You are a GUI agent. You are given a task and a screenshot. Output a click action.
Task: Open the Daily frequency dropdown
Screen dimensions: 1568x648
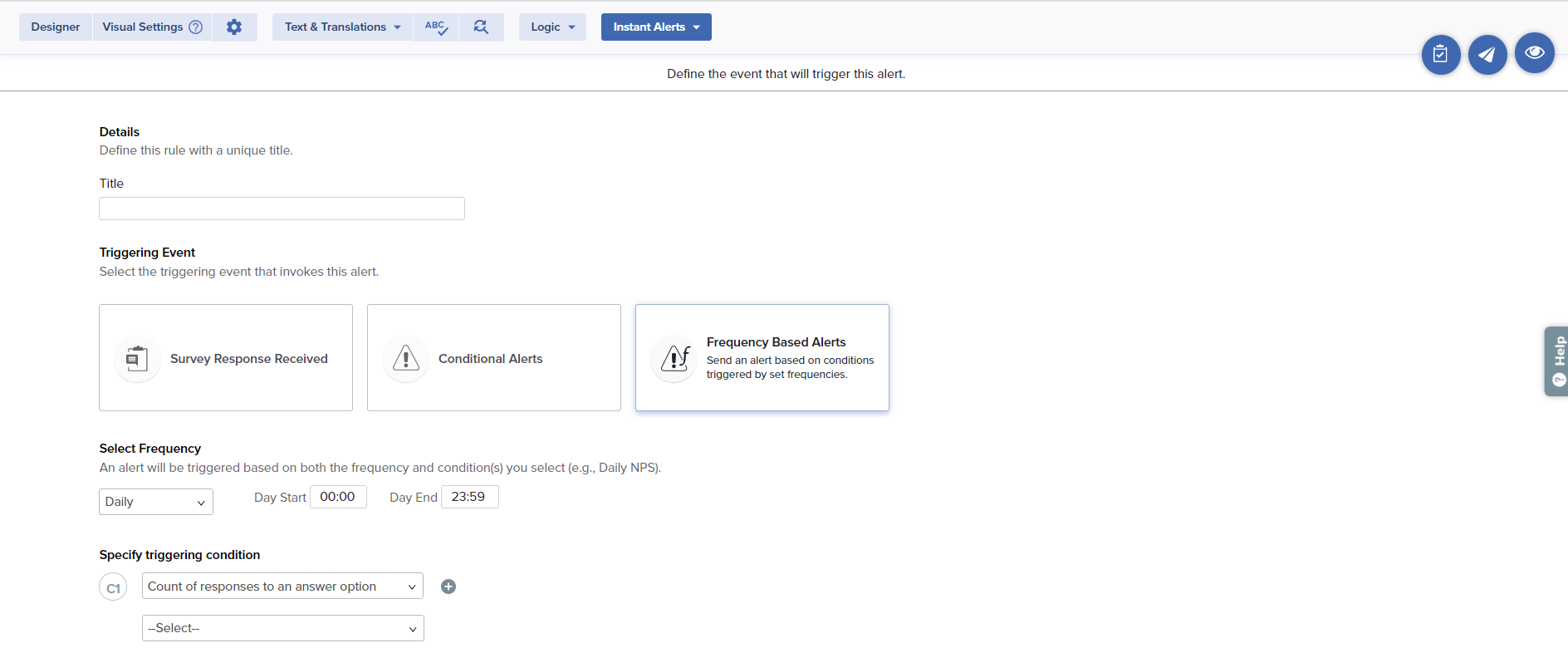(156, 502)
